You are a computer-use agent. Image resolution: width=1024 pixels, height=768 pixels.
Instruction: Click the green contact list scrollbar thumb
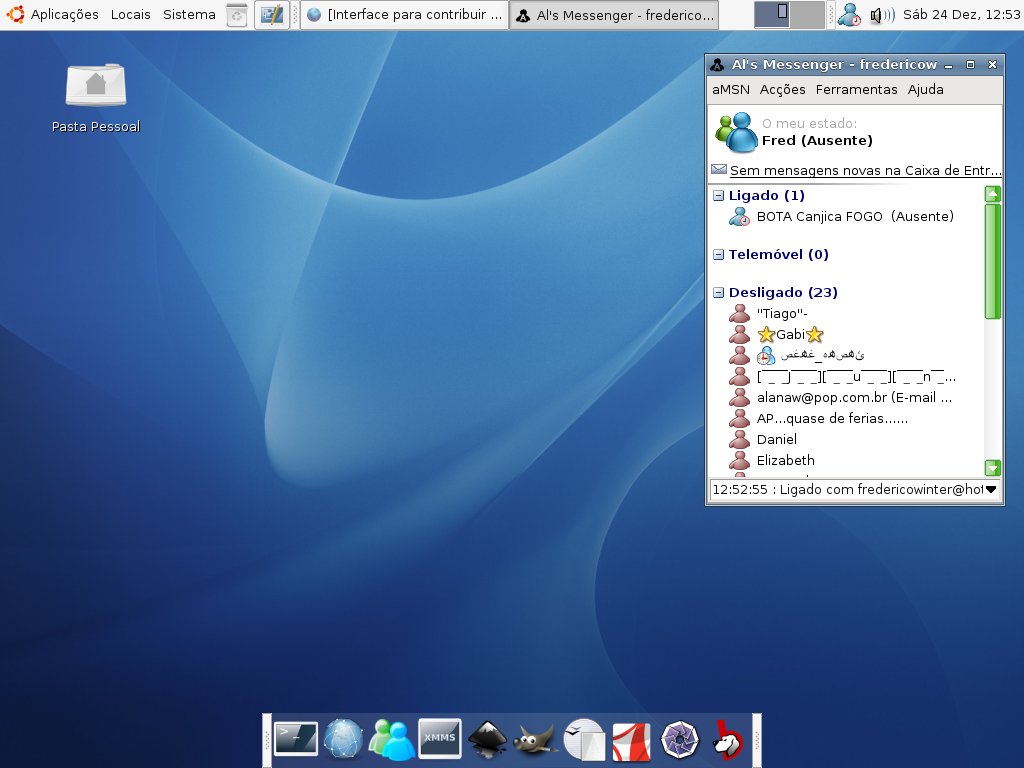tap(993, 261)
